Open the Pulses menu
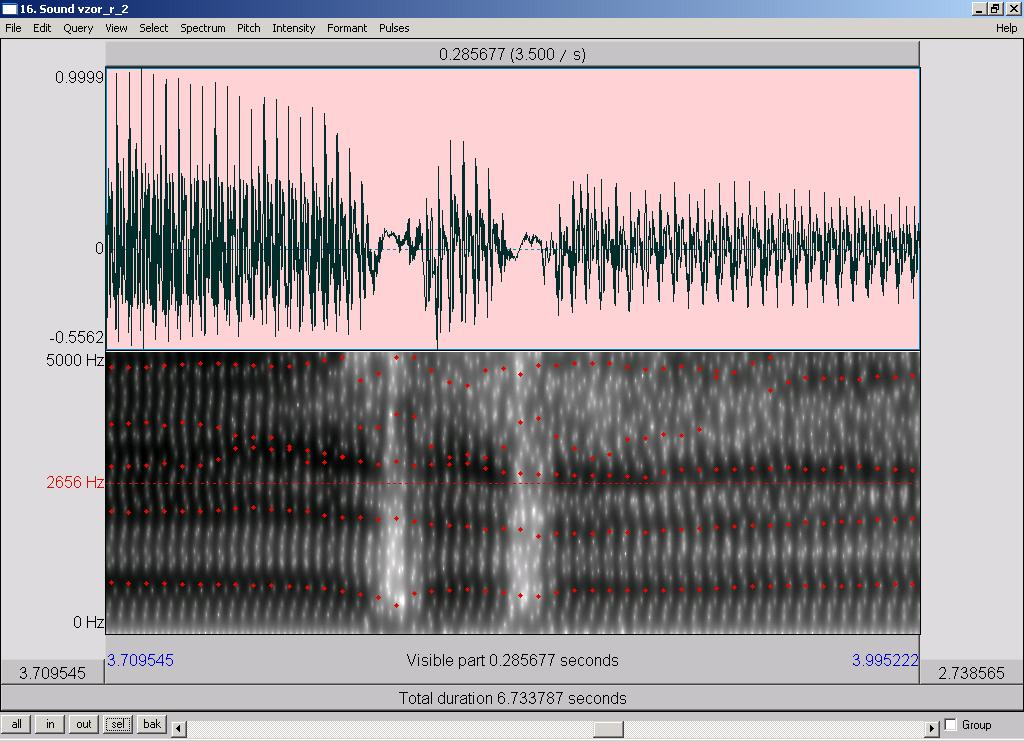 (x=394, y=28)
